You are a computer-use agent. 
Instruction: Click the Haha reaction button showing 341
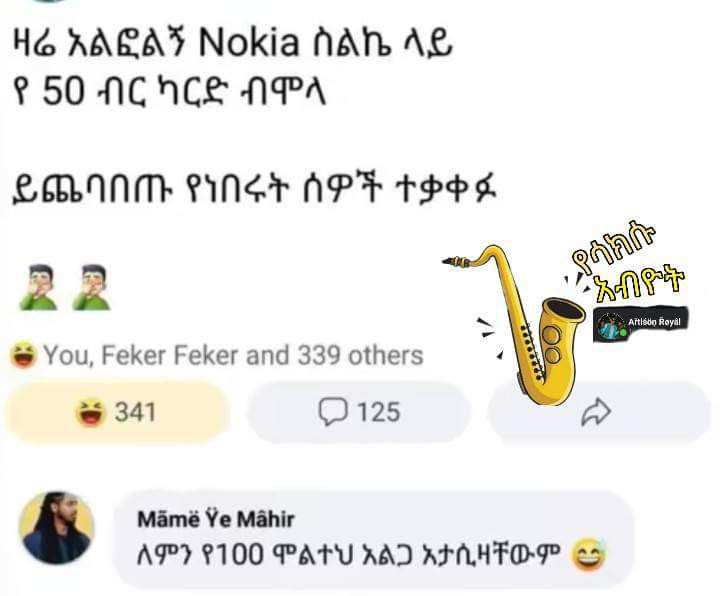tap(117, 412)
